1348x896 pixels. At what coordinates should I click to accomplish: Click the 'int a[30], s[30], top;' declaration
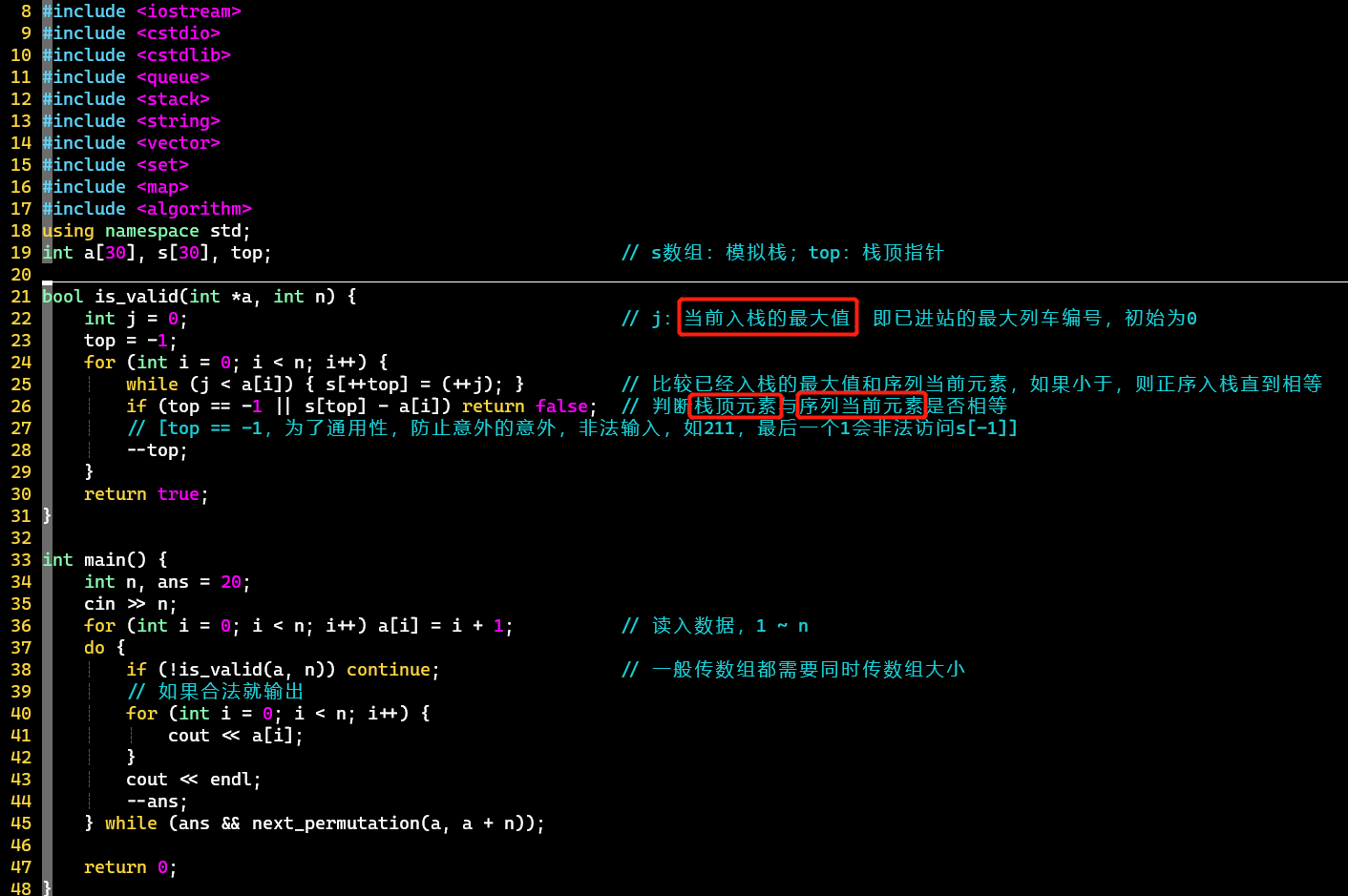click(x=157, y=253)
